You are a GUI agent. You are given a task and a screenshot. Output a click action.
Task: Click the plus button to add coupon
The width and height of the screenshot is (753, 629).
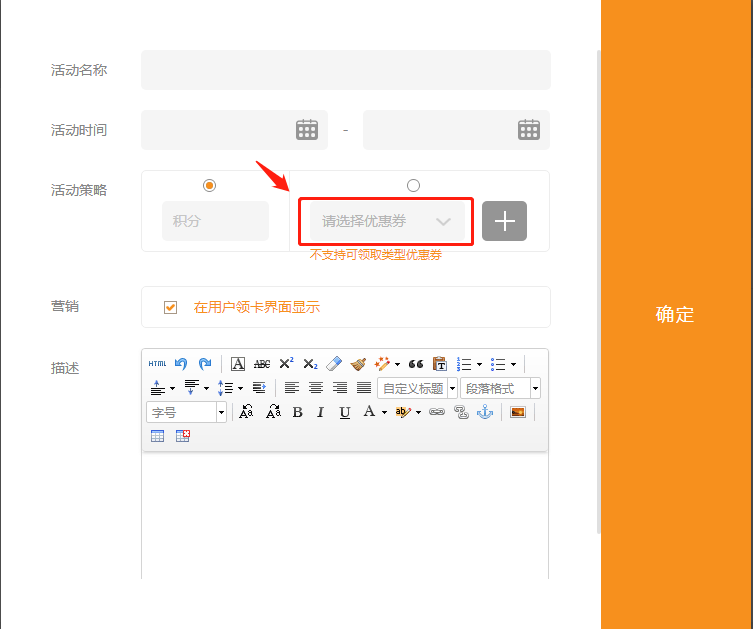pos(504,221)
